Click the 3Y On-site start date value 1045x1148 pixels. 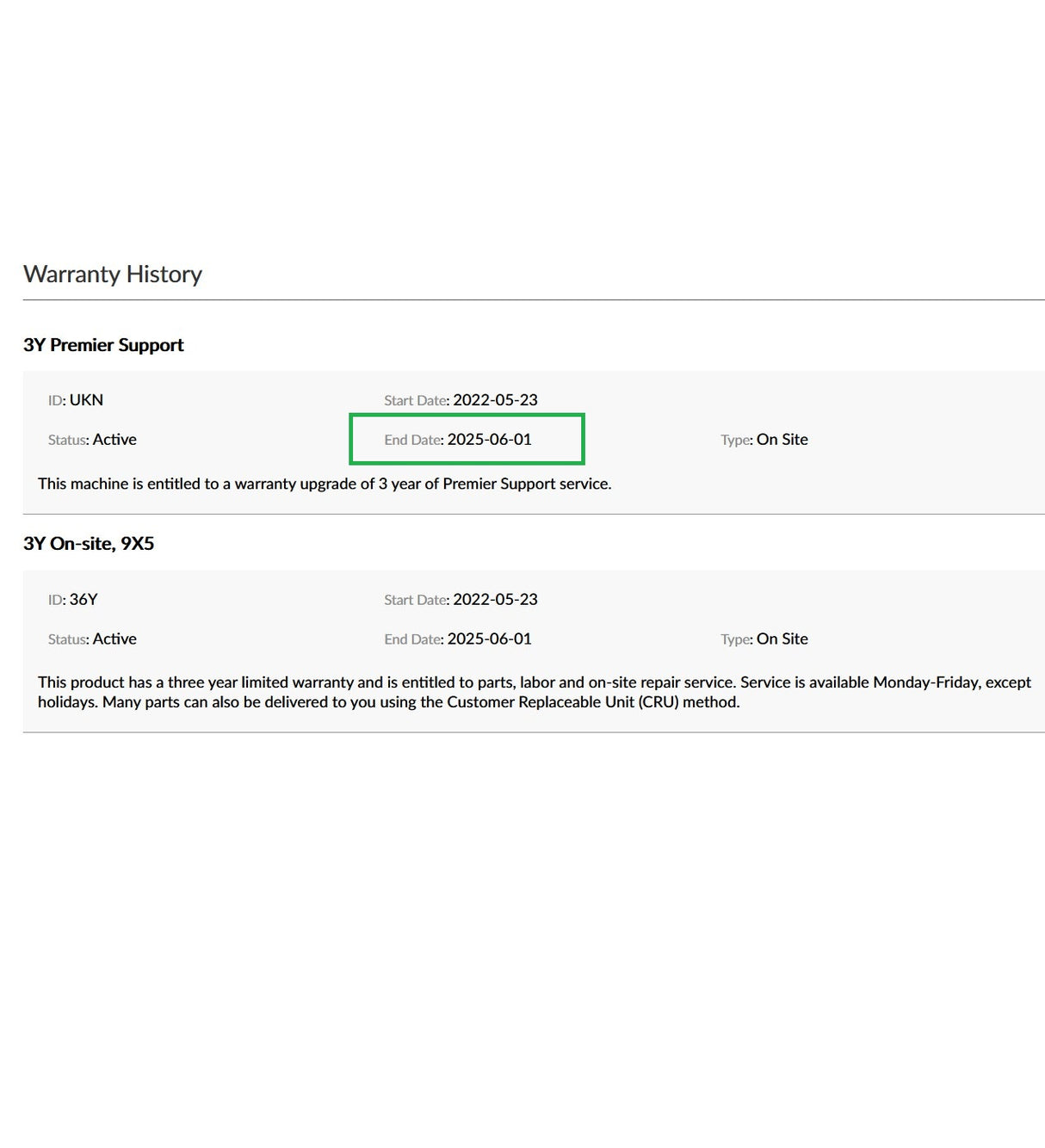pos(495,600)
